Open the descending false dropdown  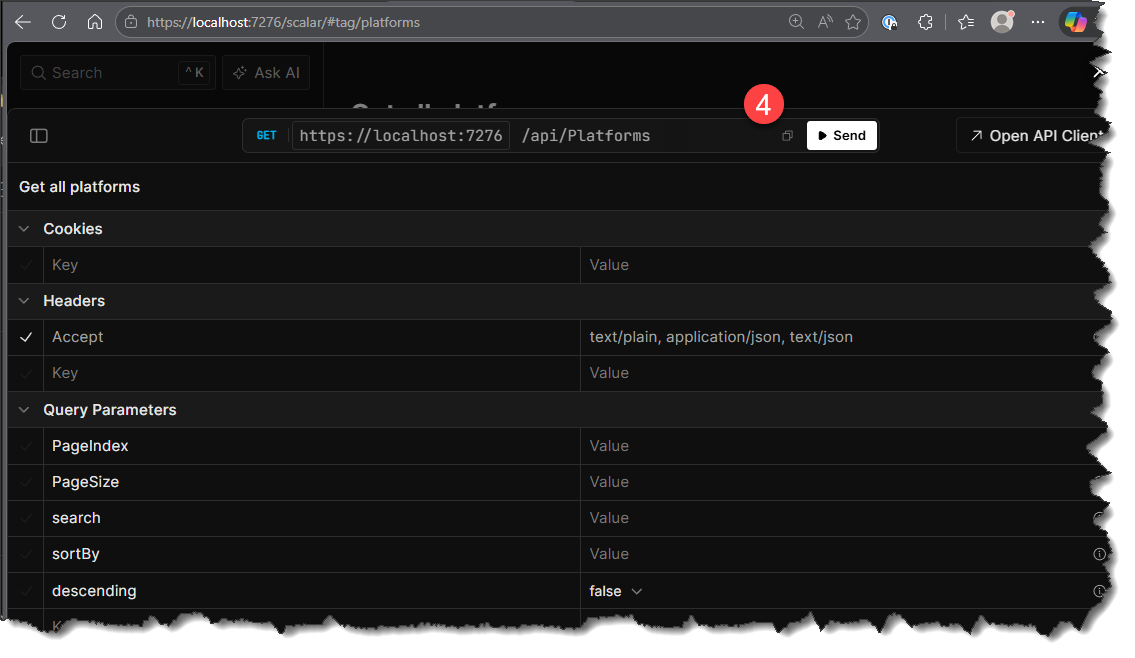pos(615,591)
